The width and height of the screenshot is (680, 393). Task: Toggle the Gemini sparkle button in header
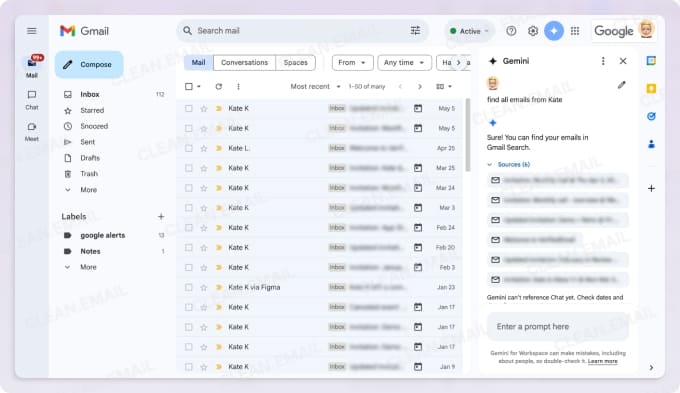point(554,31)
